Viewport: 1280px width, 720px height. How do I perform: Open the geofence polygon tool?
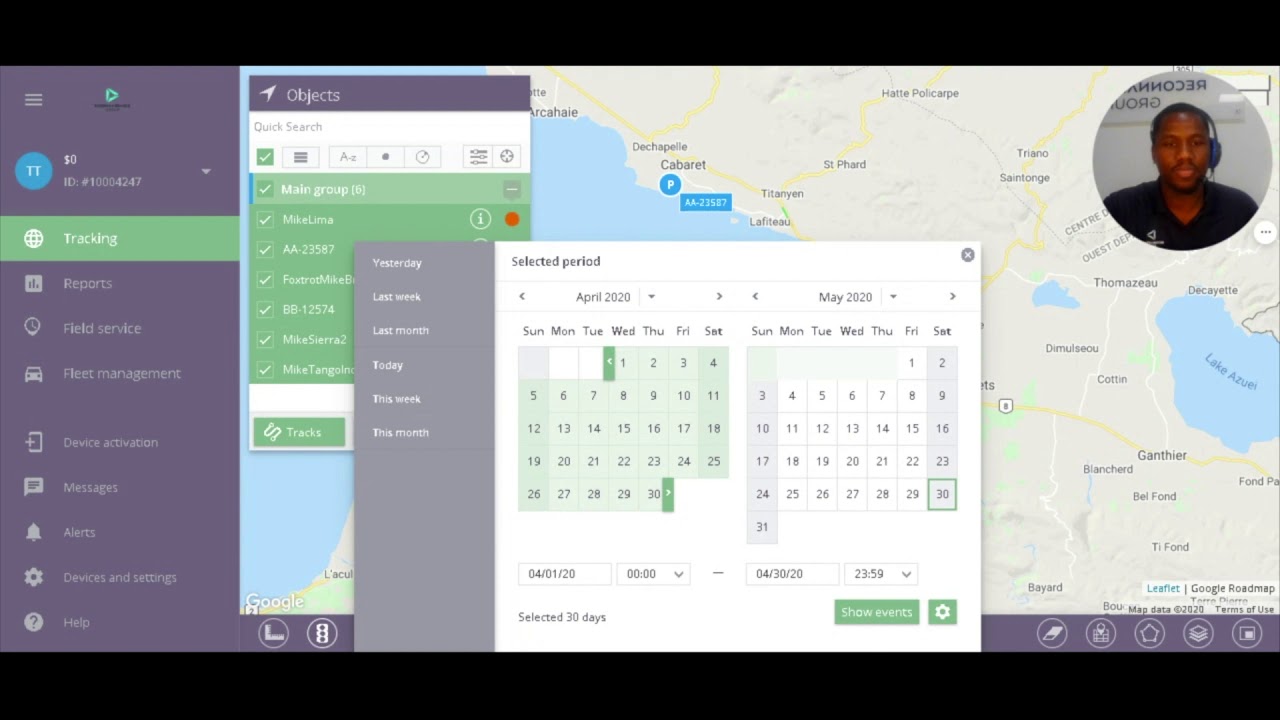pyautogui.click(x=1150, y=633)
